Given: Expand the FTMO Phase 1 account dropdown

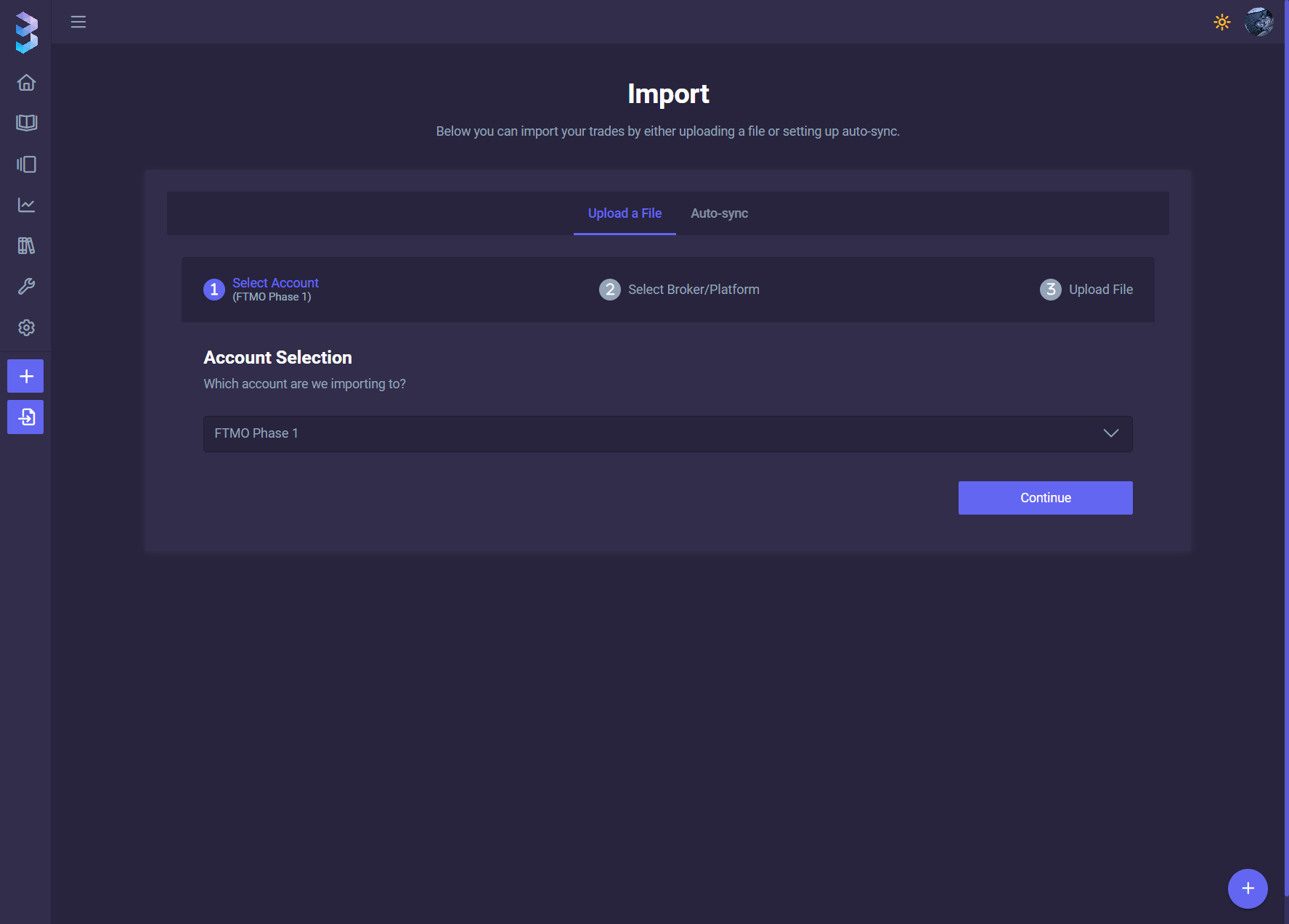Looking at the screenshot, I should tap(654, 433).
